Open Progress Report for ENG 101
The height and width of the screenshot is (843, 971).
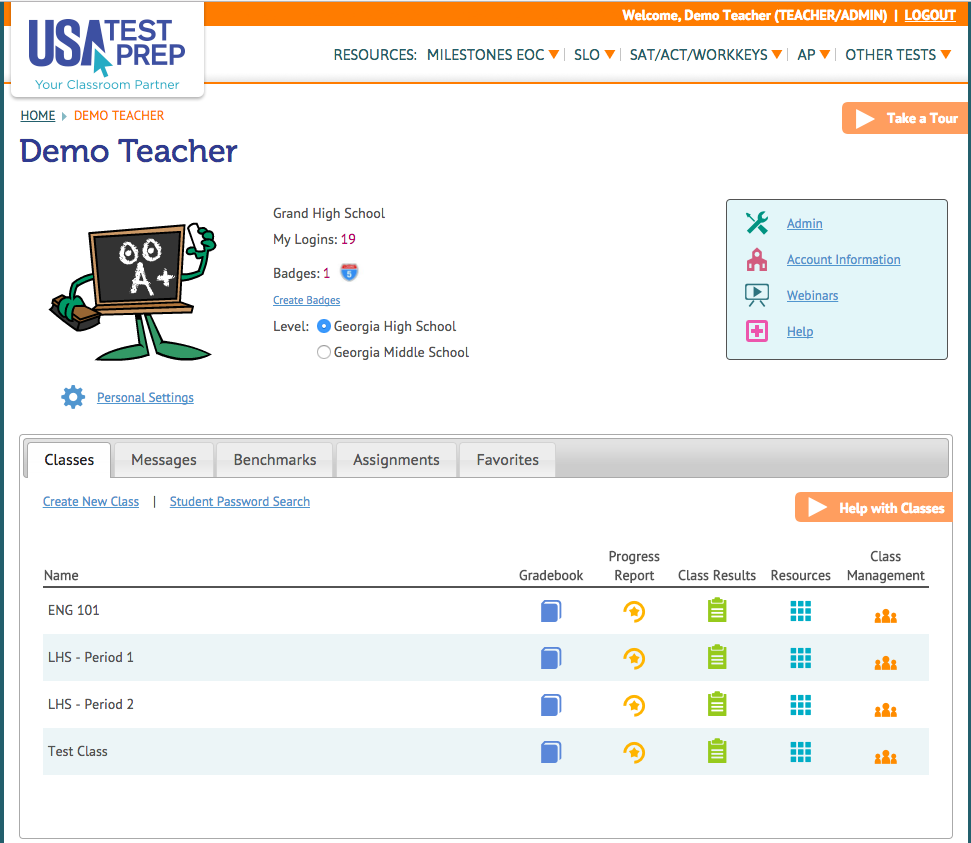[634, 611]
